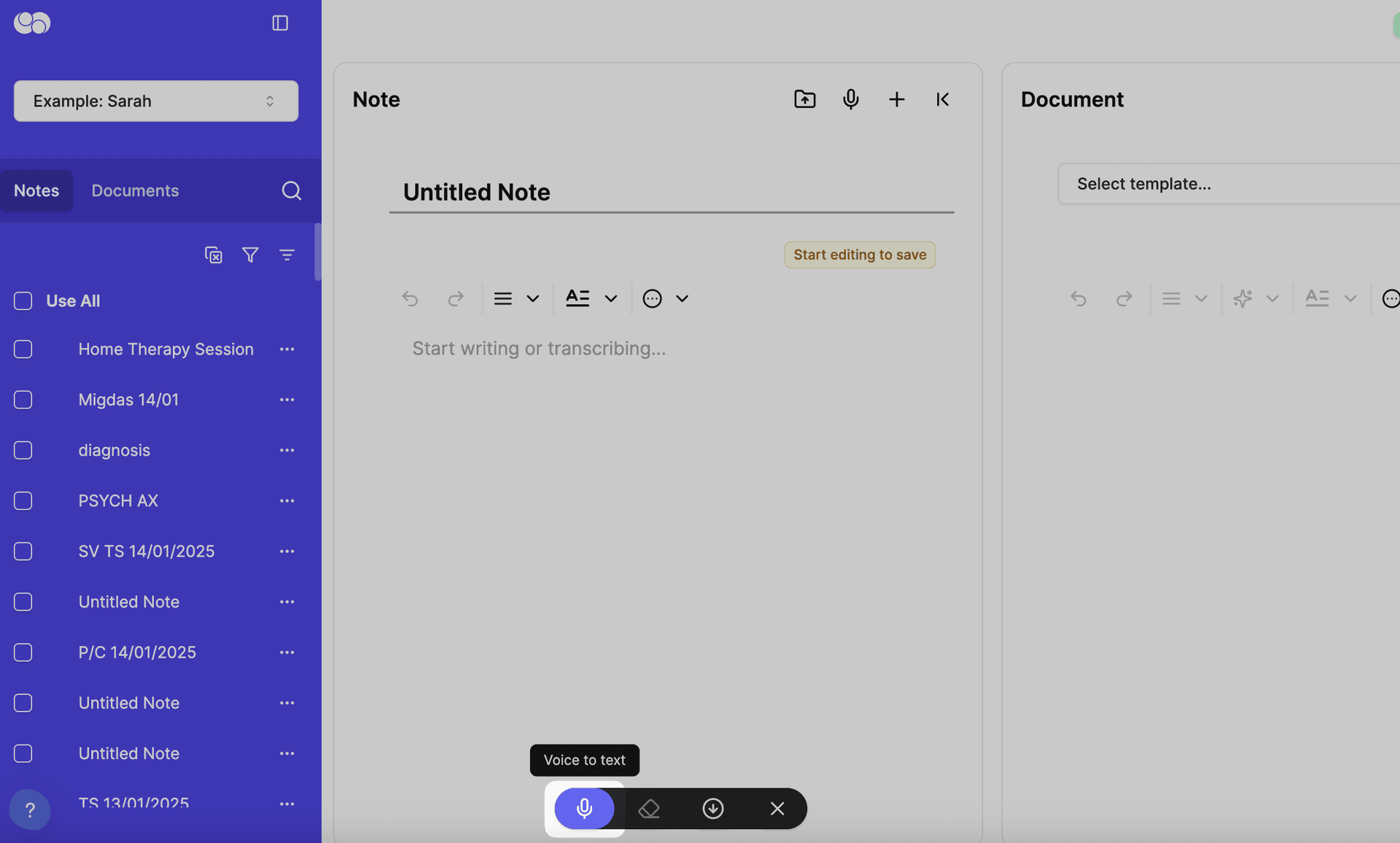This screenshot has height=843, width=1400.
Task: Collapse the Note panel with arrow icon
Action: (943, 99)
